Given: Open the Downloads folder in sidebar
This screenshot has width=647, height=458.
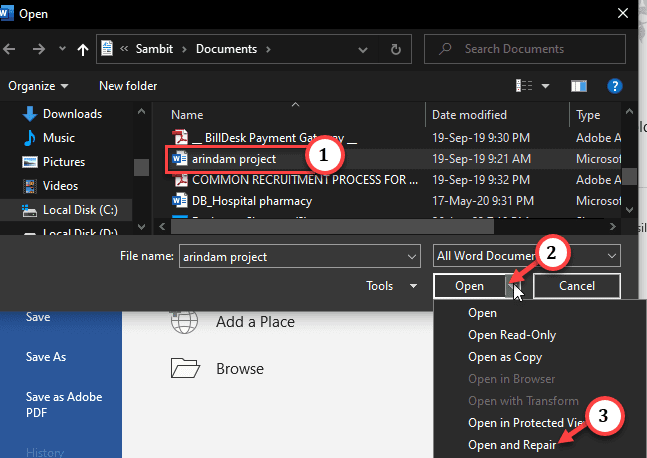Looking at the screenshot, I should (72, 114).
